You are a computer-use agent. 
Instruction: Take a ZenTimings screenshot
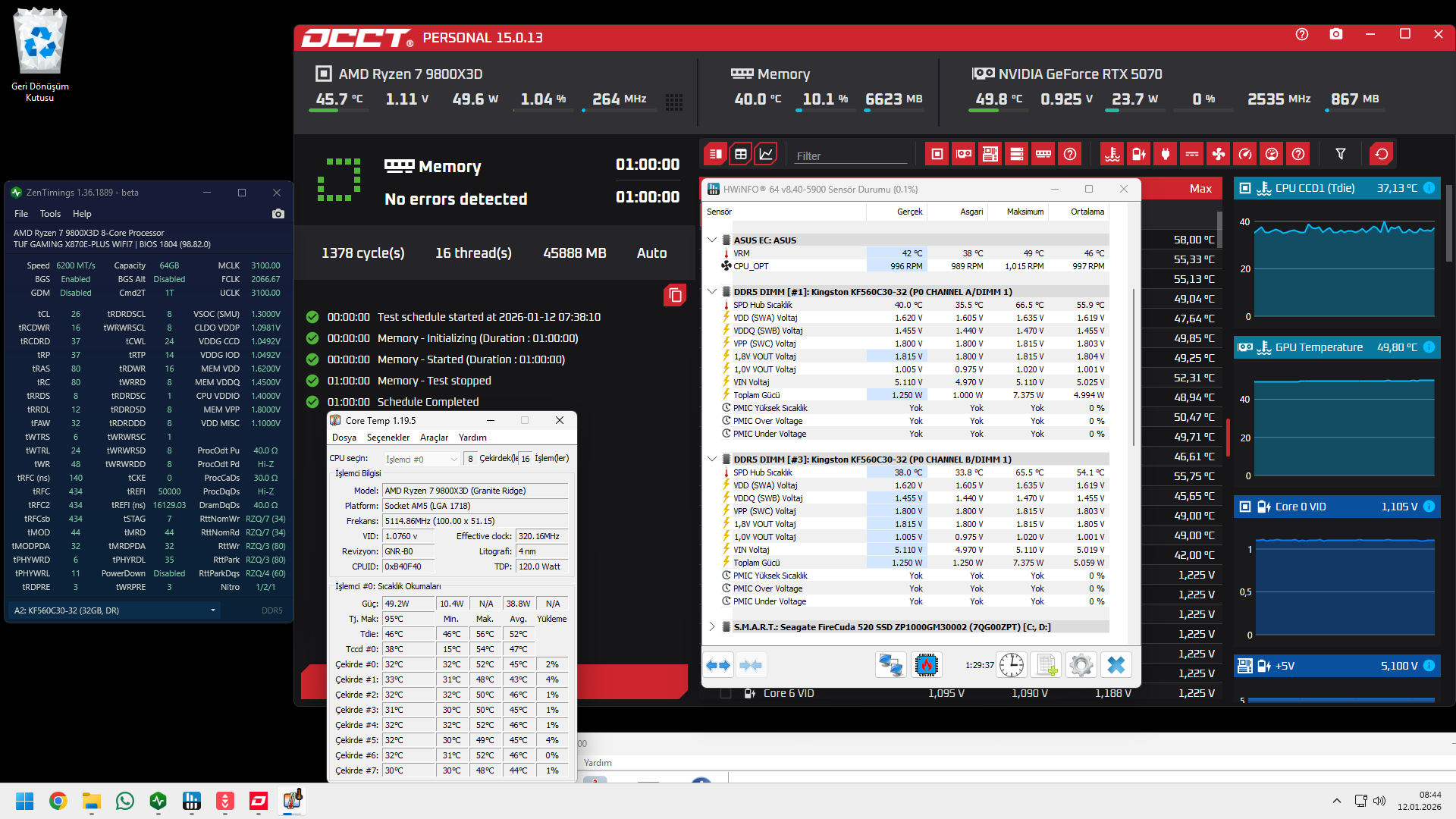[278, 214]
